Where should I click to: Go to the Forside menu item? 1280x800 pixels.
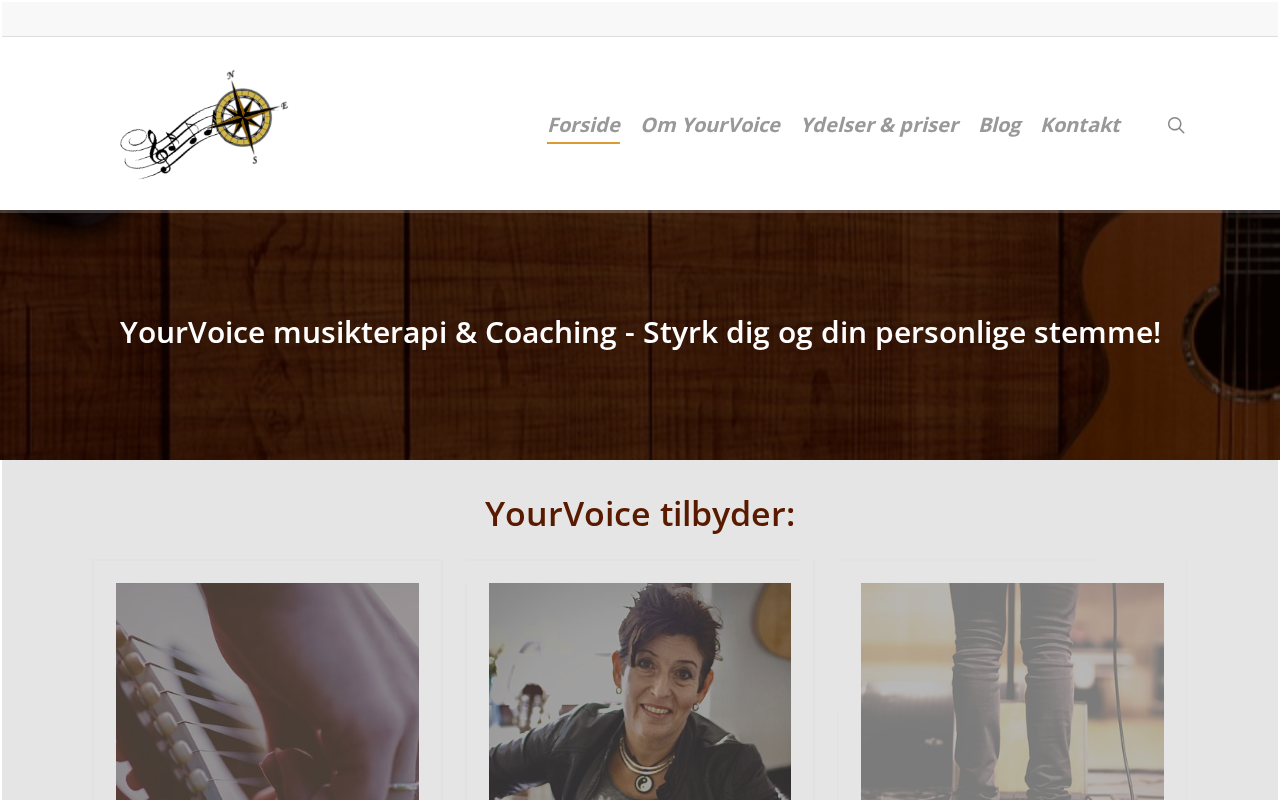583,124
